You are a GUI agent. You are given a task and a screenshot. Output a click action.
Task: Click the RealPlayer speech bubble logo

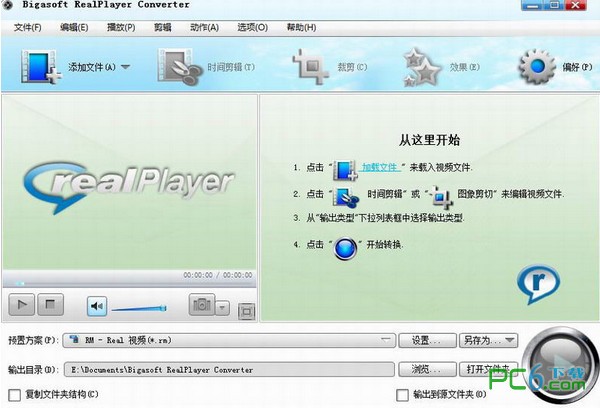(538, 284)
